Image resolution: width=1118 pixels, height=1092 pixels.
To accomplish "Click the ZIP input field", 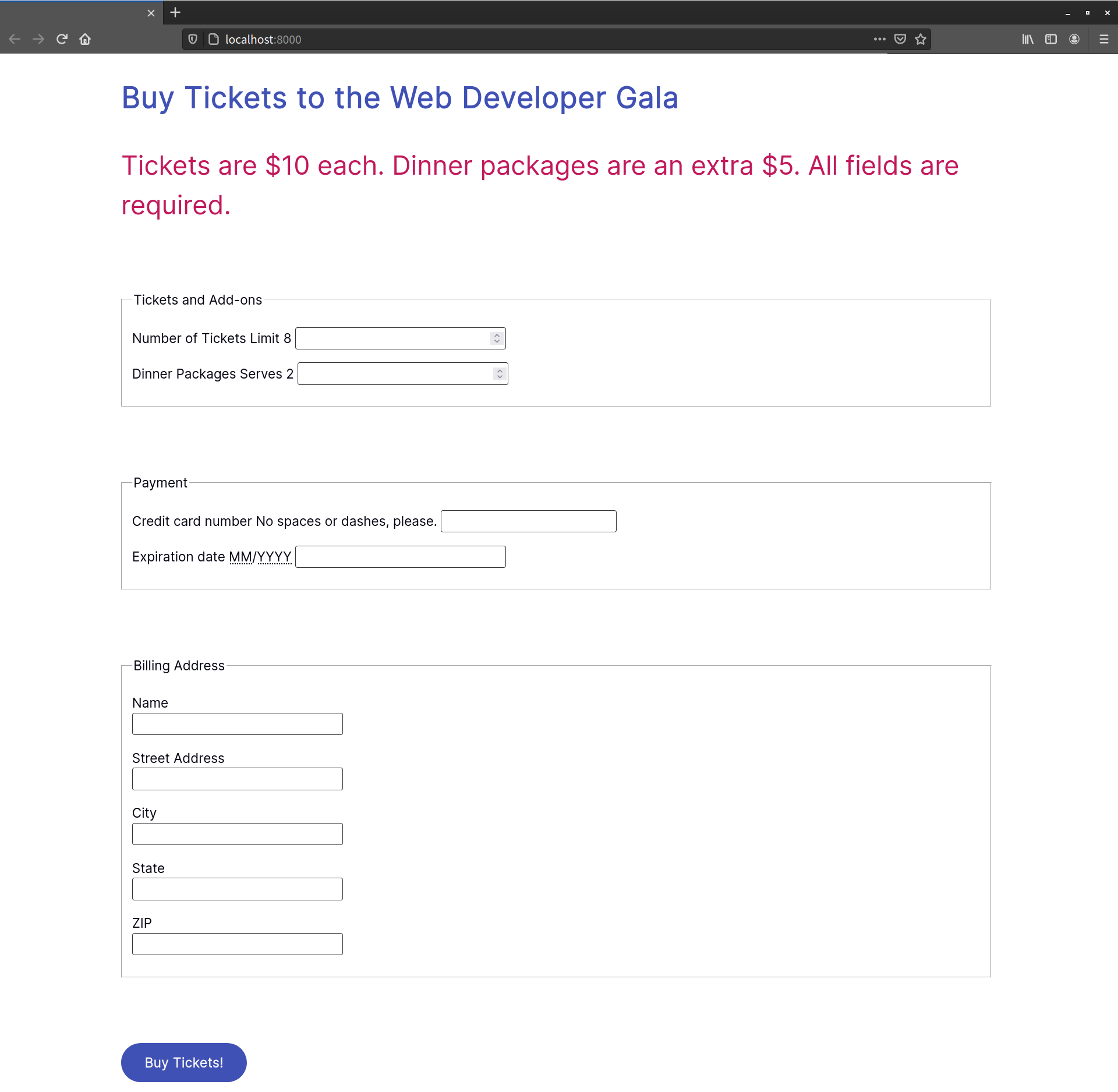I will point(237,944).
